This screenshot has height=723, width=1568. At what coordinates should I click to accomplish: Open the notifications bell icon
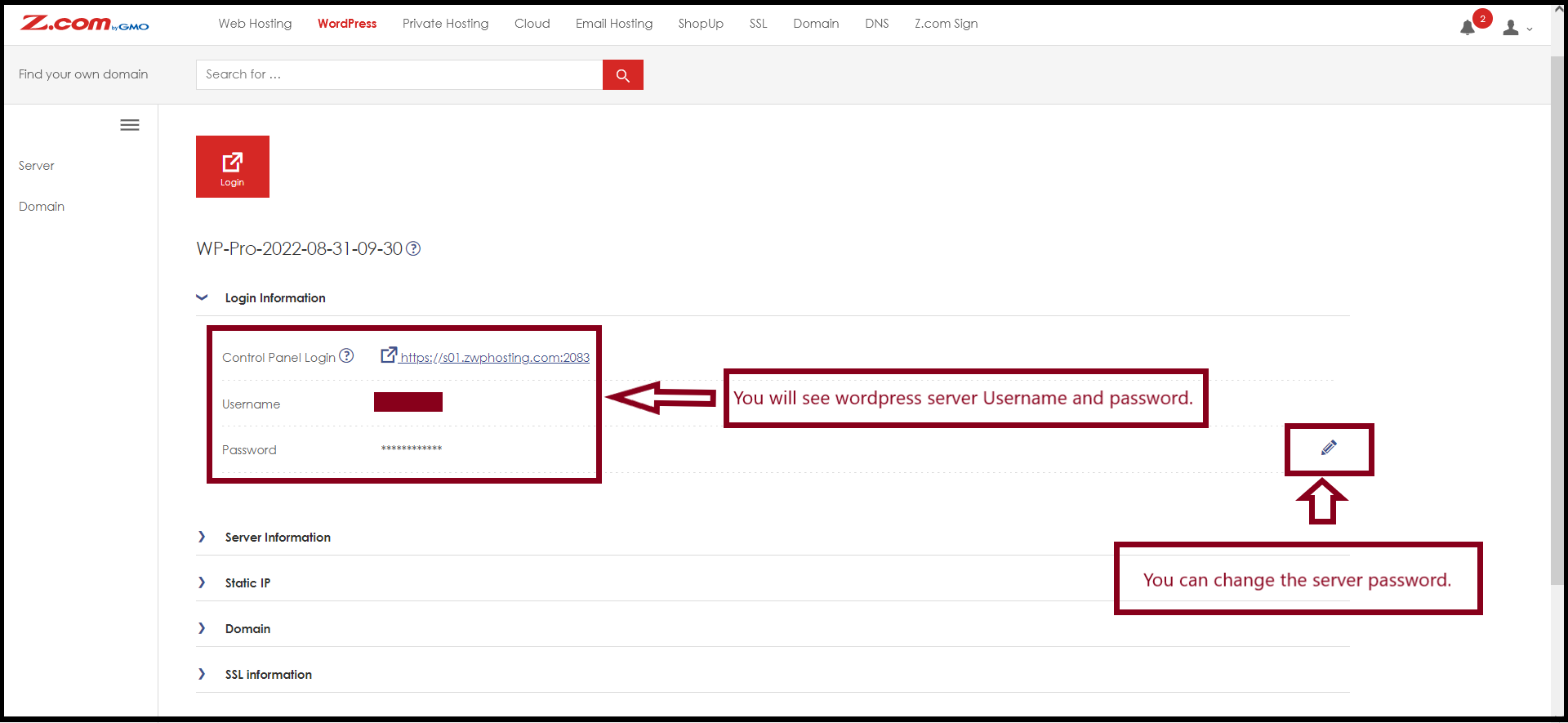coord(1468,28)
